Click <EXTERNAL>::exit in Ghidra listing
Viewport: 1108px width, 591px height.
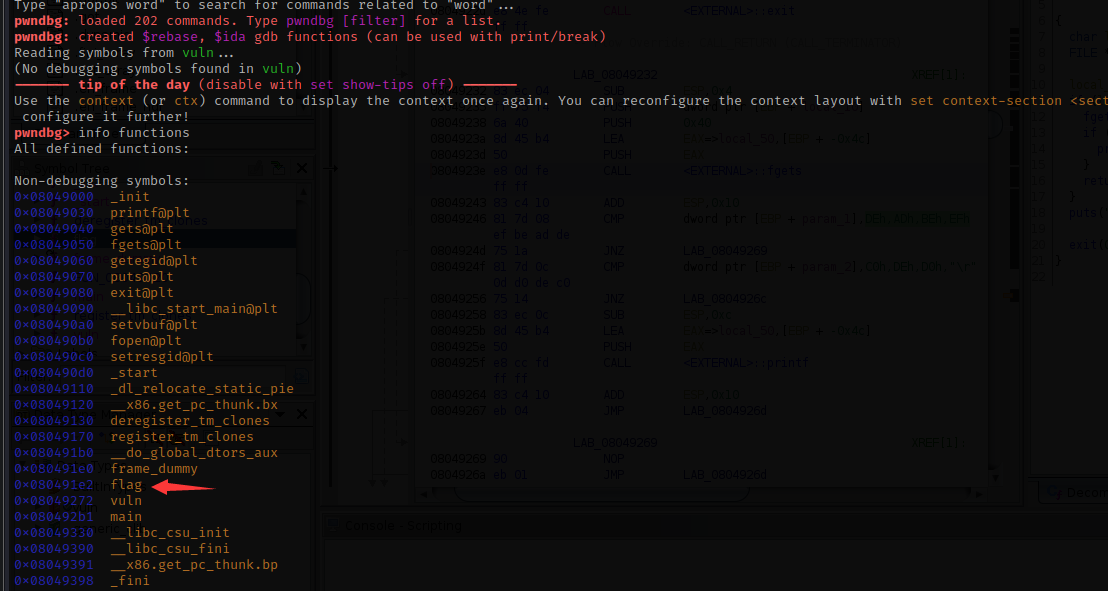click(x=739, y=11)
